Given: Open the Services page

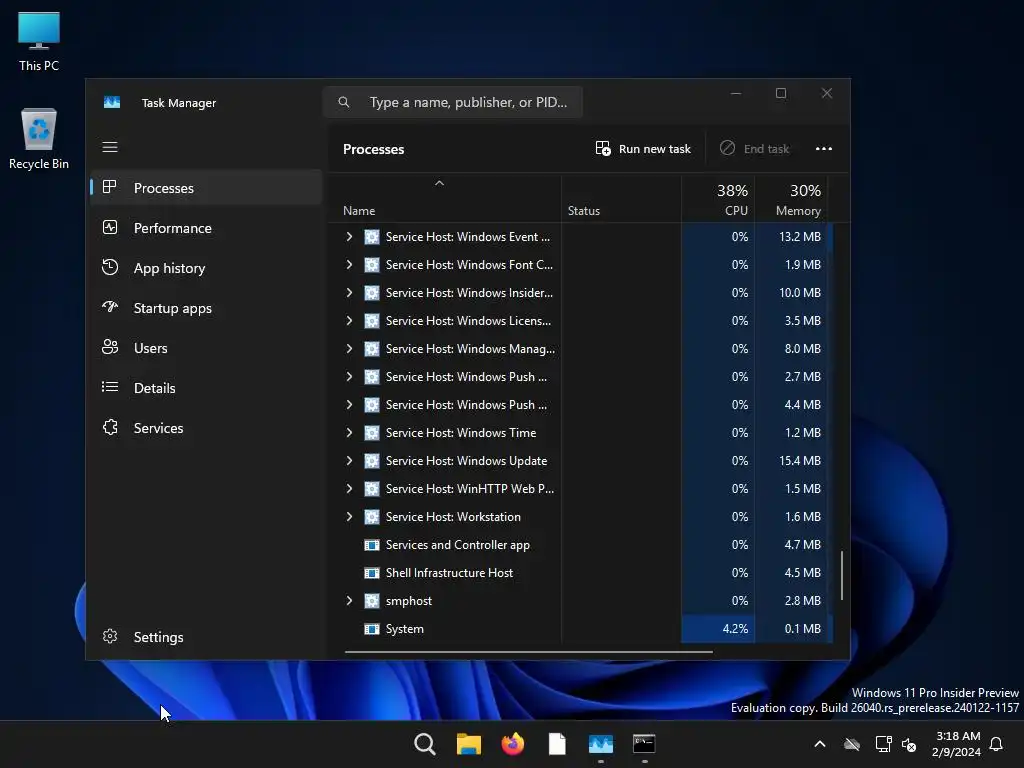Looking at the screenshot, I should (206, 428).
